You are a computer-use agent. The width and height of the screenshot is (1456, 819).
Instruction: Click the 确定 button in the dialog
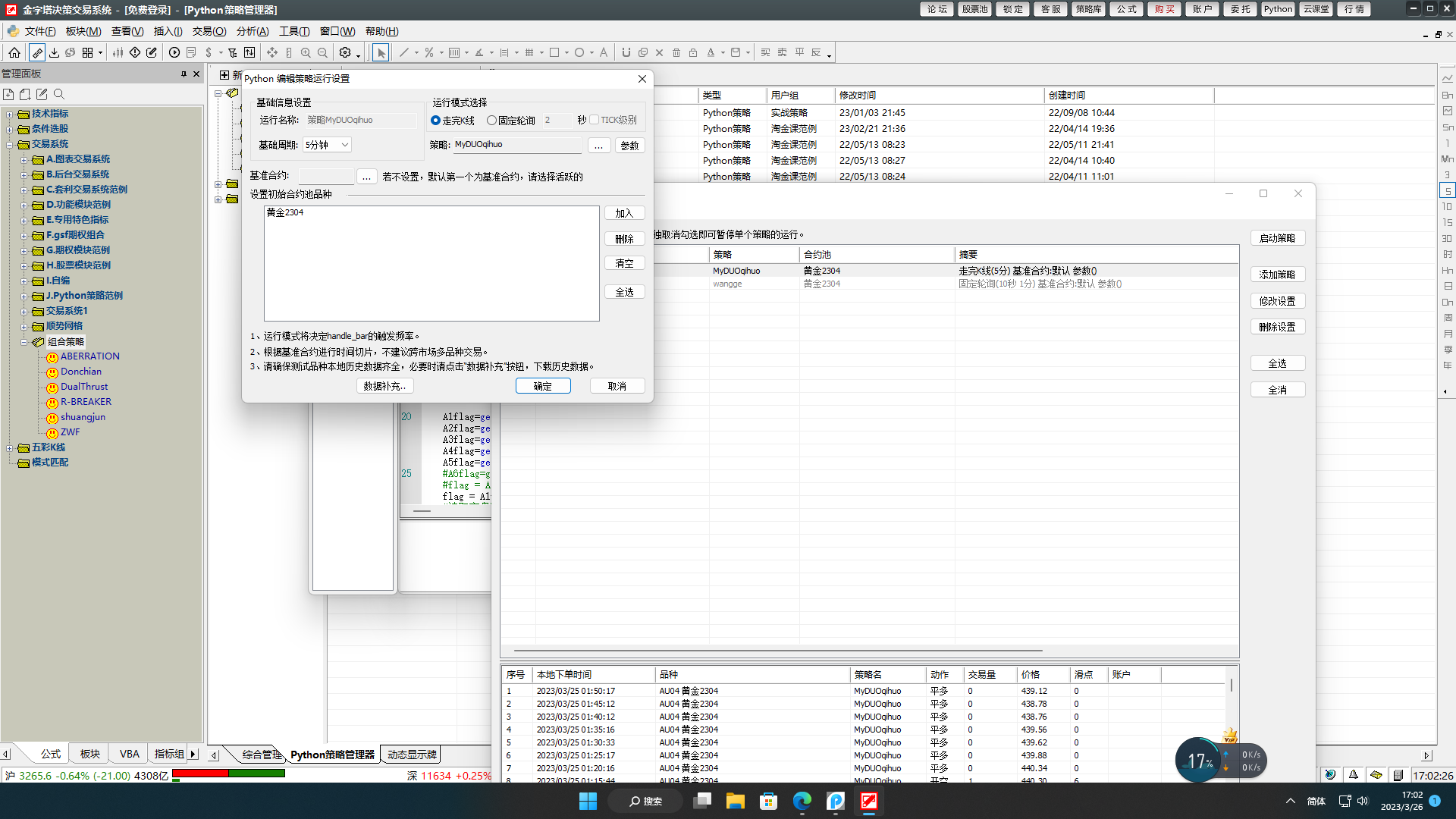[543, 386]
